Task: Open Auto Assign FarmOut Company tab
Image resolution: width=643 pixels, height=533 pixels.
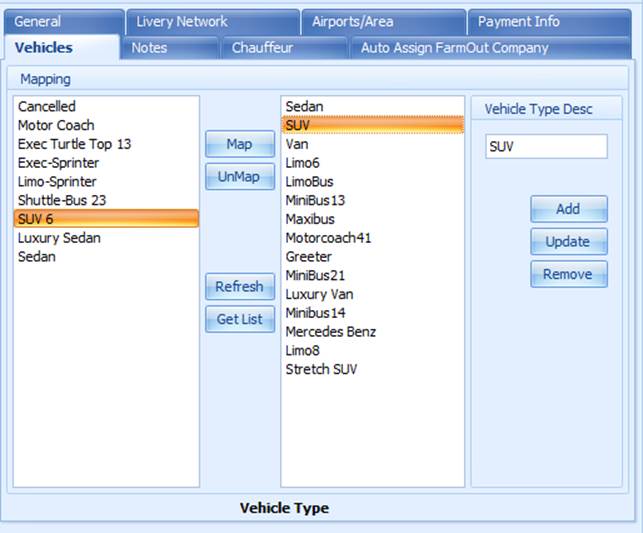Action: click(x=490, y=48)
